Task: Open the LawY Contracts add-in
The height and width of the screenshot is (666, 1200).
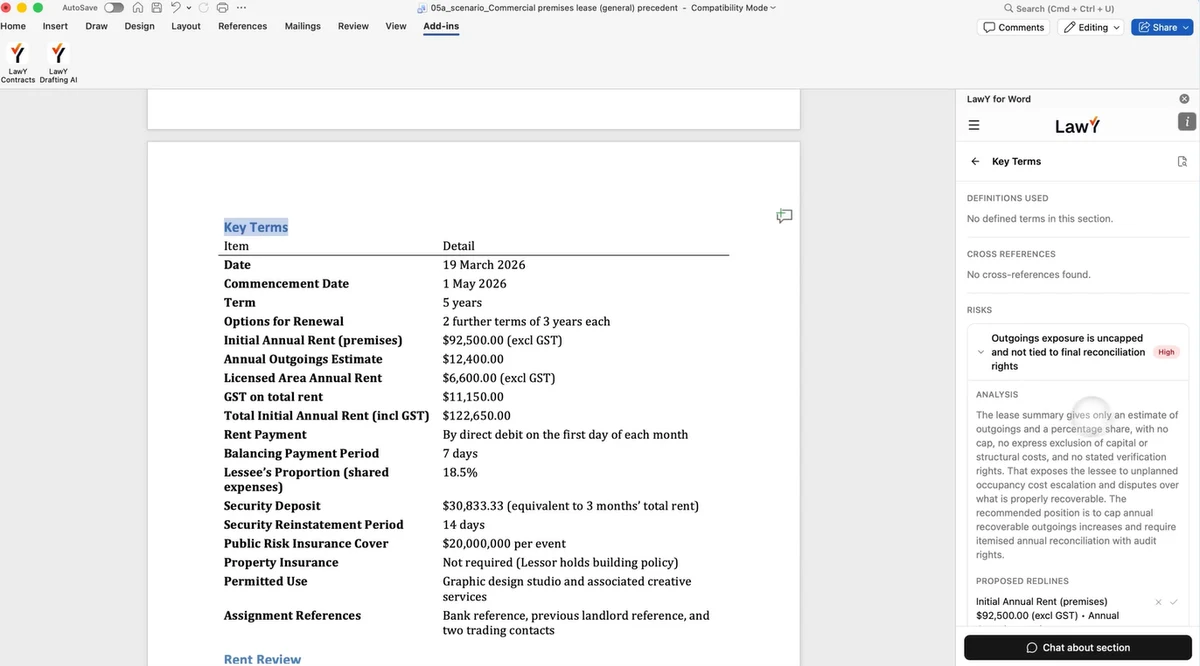Action: tap(17, 62)
